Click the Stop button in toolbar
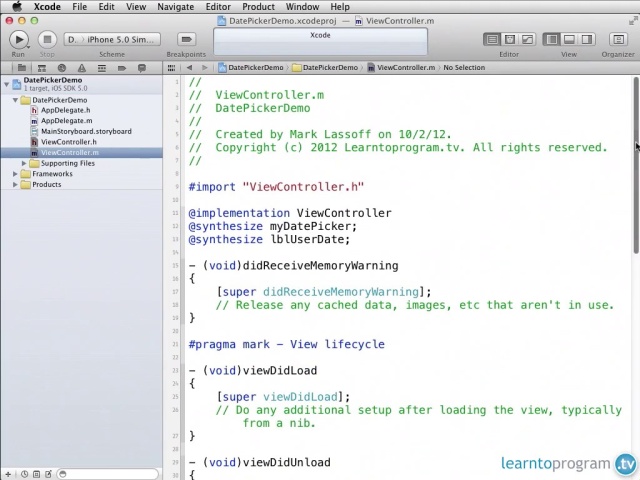The width and height of the screenshot is (640, 480). coord(47,40)
